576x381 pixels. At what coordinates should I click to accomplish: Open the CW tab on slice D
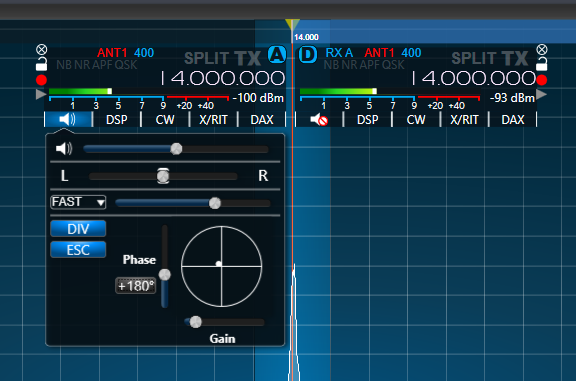[416, 120]
